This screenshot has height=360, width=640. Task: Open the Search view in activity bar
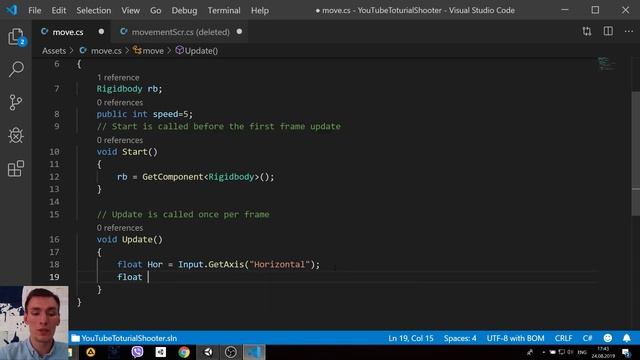(x=16, y=69)
